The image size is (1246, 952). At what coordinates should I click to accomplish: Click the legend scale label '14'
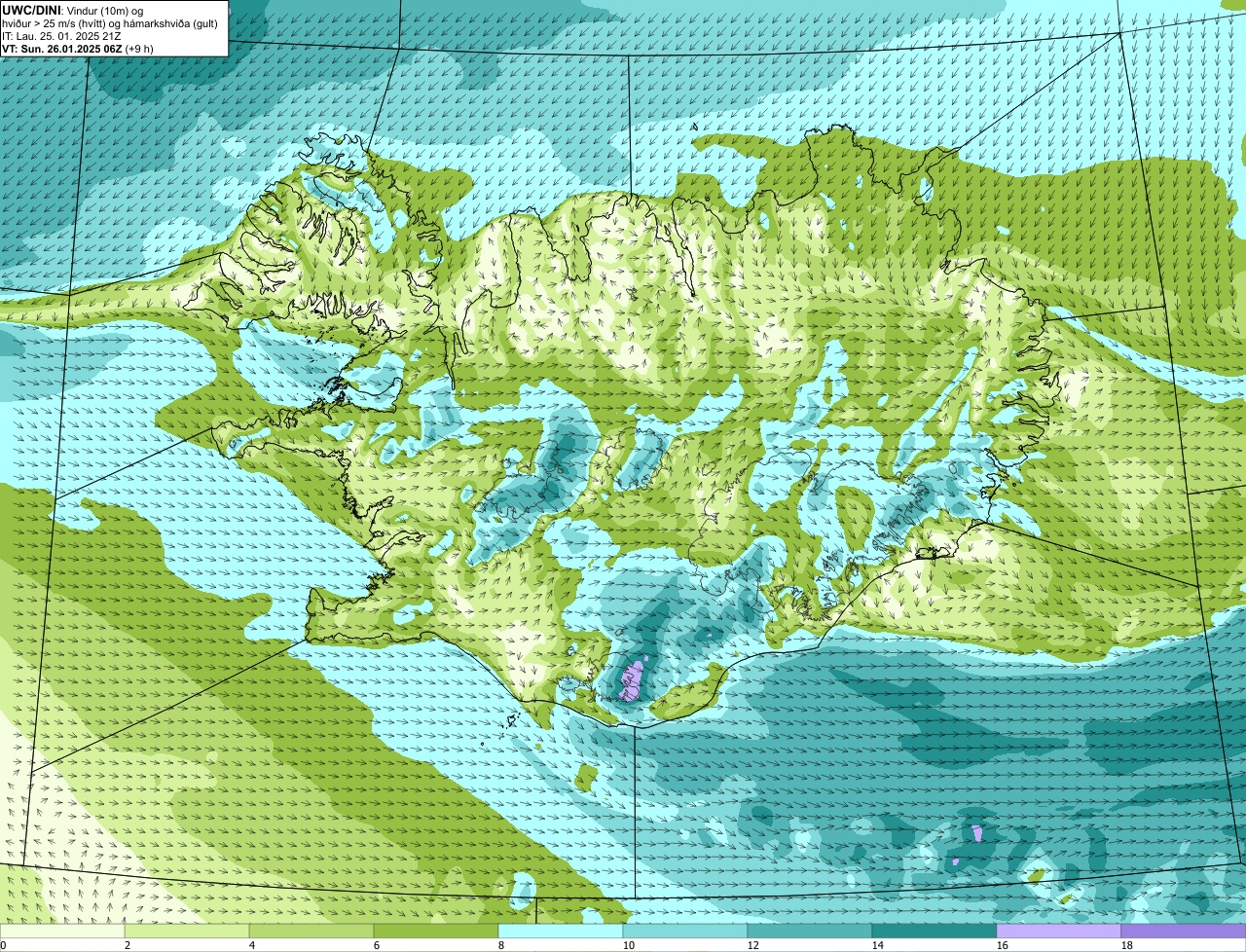tap(878, 945)
